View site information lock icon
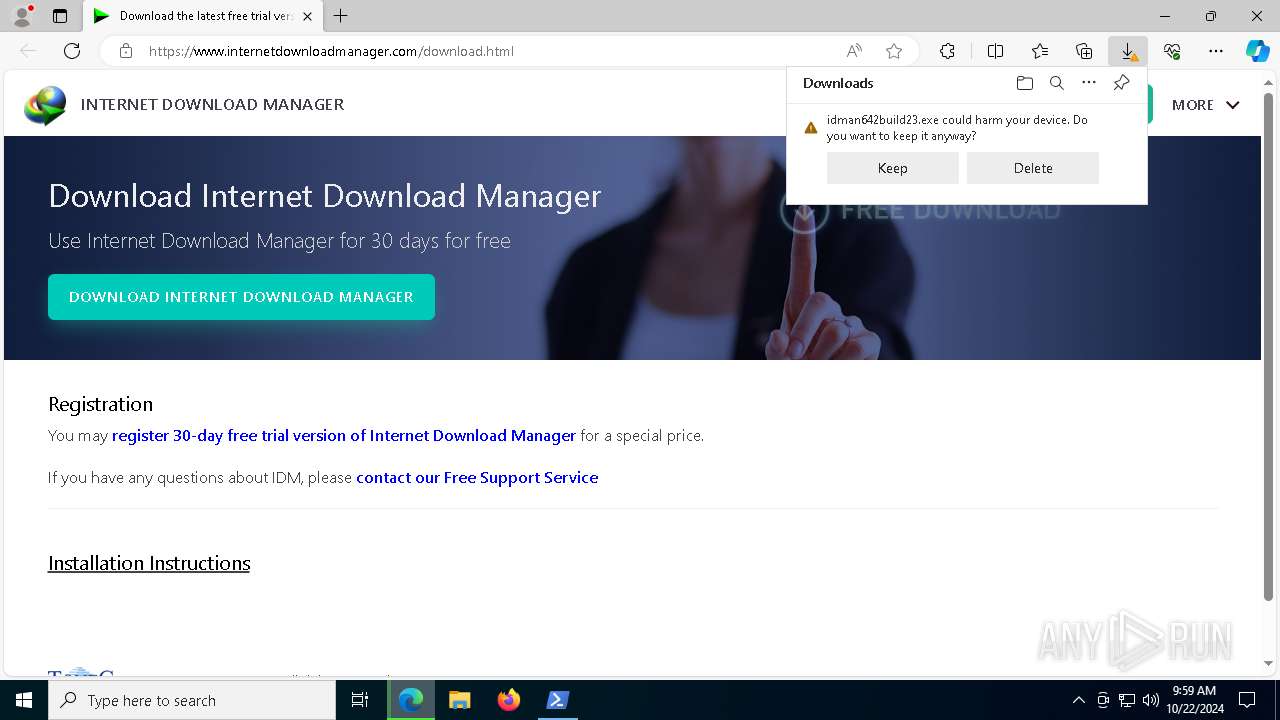 point(125,51)
